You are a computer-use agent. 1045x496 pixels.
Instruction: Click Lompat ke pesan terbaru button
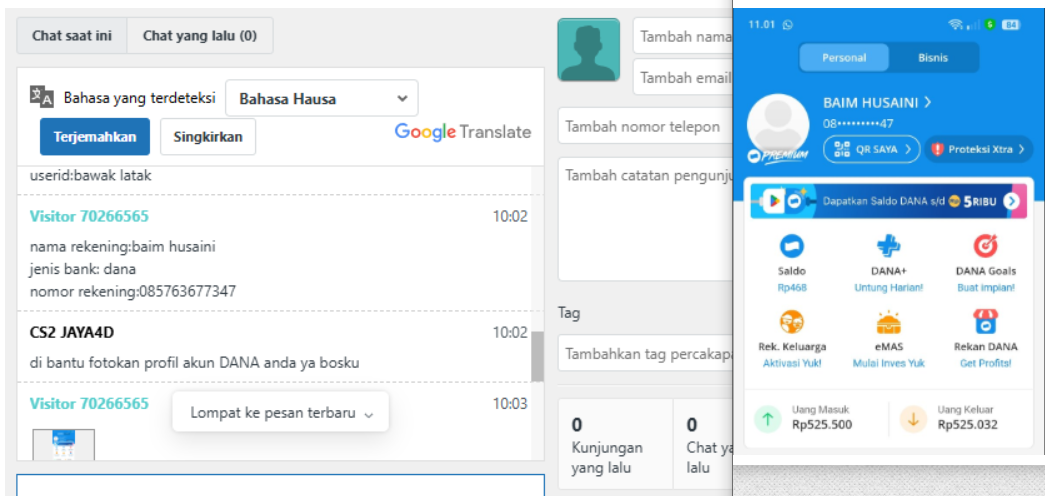281,412
